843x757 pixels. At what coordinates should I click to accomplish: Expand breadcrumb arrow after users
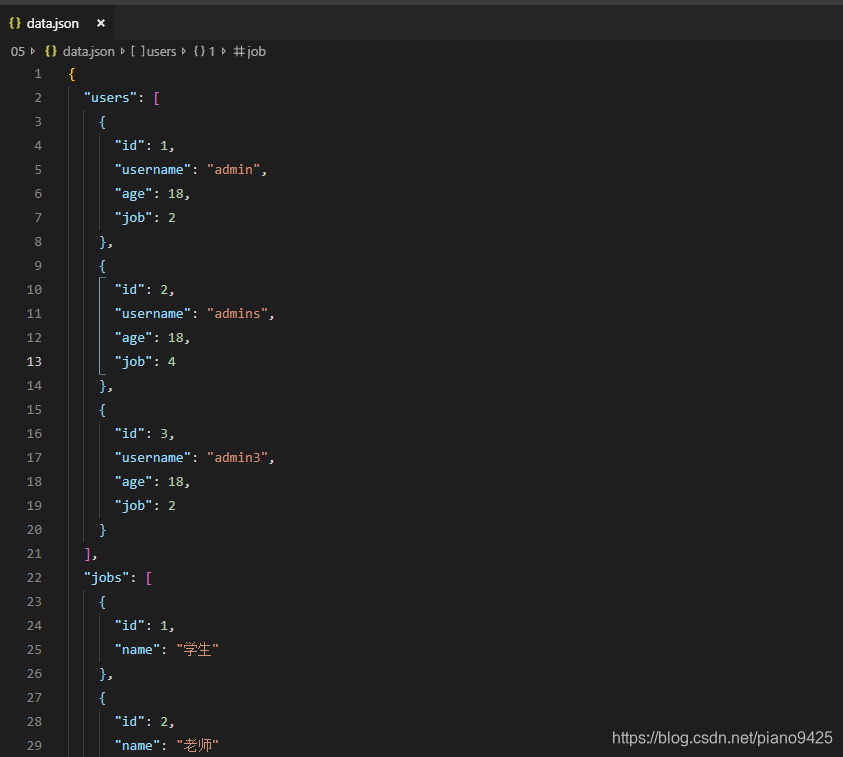tap(184, 51)
